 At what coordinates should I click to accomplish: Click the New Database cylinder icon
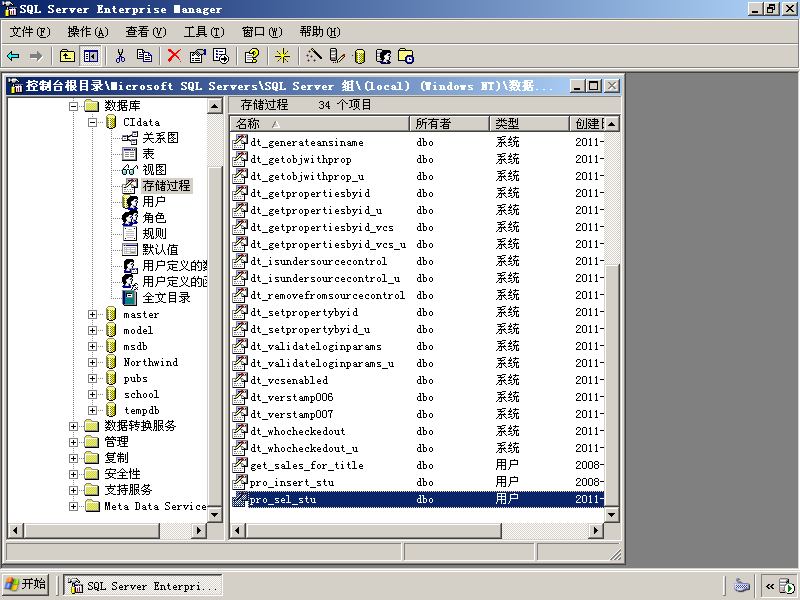(360, 56)
